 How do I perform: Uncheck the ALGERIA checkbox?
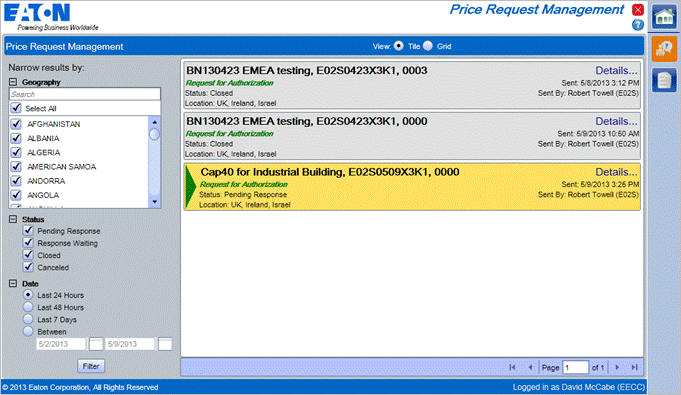pyautogui.click(x=16, y=152)
